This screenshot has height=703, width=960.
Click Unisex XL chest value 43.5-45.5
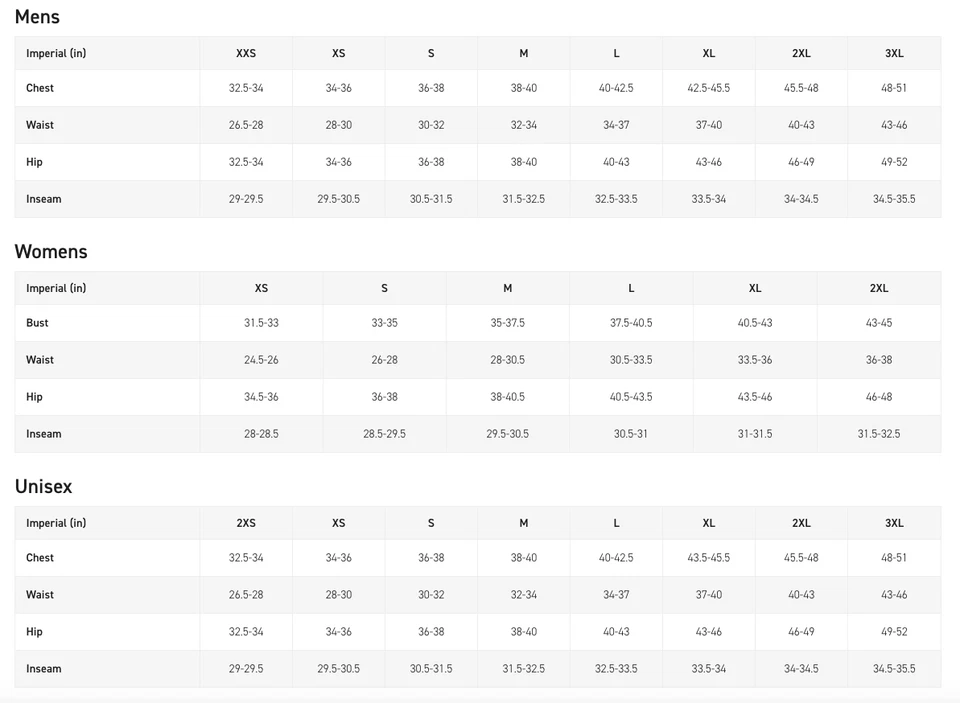708,558
